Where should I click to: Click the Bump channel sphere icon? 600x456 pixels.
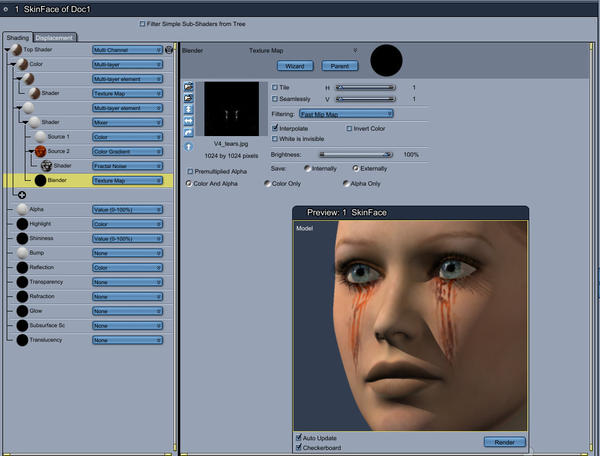click(22, 253)
